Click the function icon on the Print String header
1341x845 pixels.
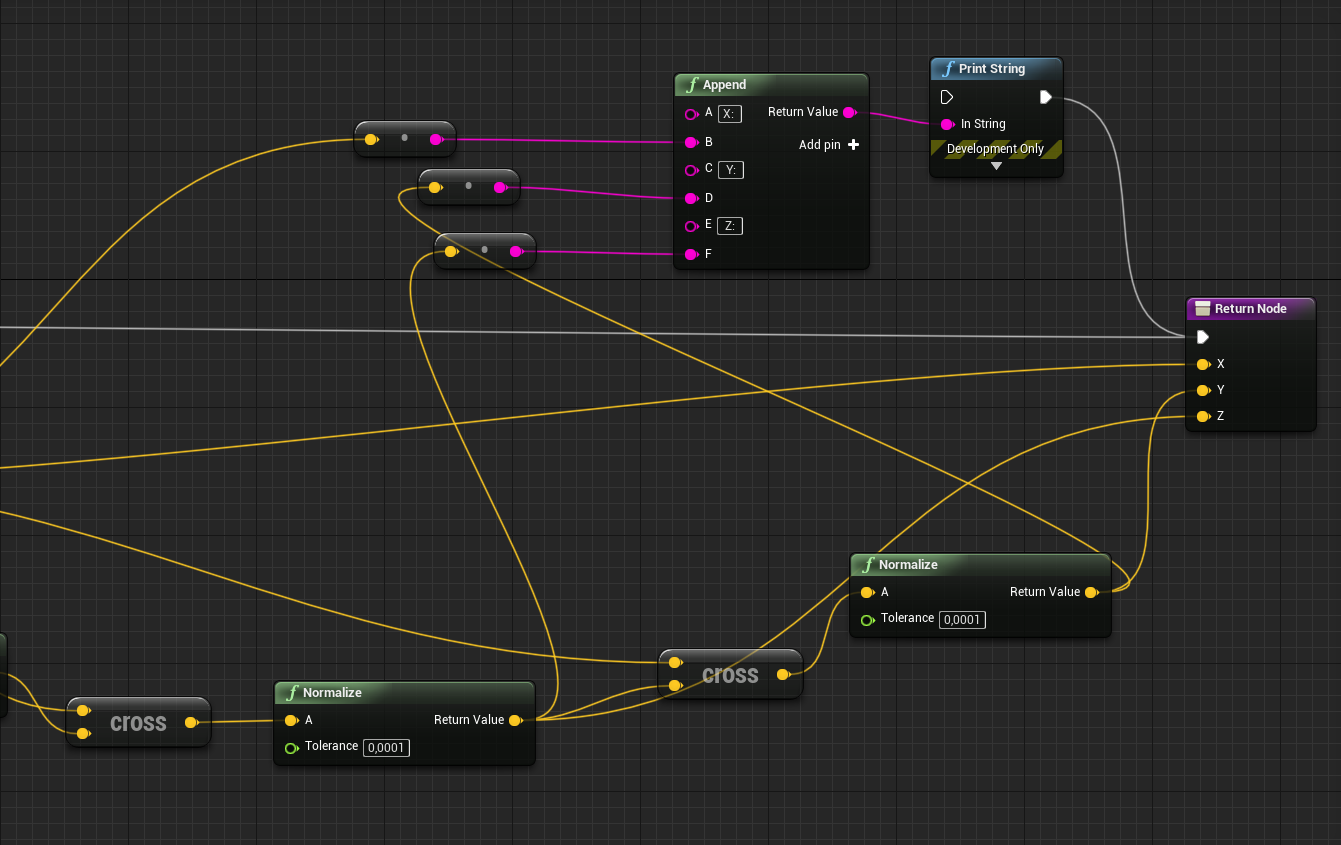tap(947, 69)
